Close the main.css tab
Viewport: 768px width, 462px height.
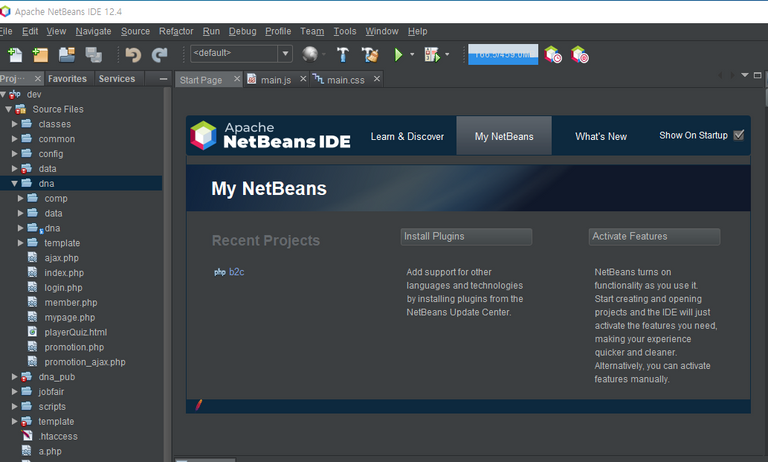[x=377, y=78]
